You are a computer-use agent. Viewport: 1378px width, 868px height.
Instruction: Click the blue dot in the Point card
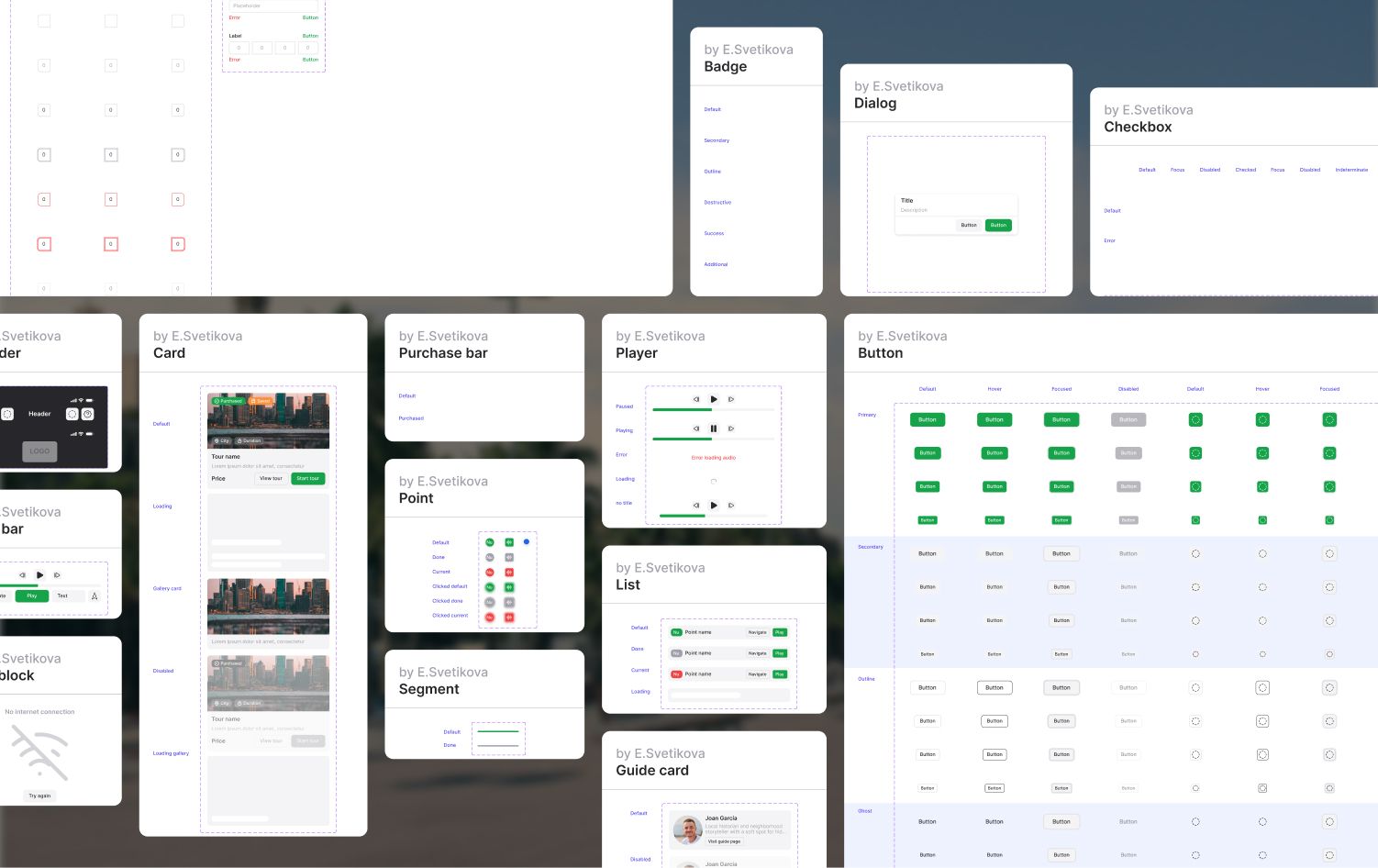pyautogui.click(x=527, y=541)
